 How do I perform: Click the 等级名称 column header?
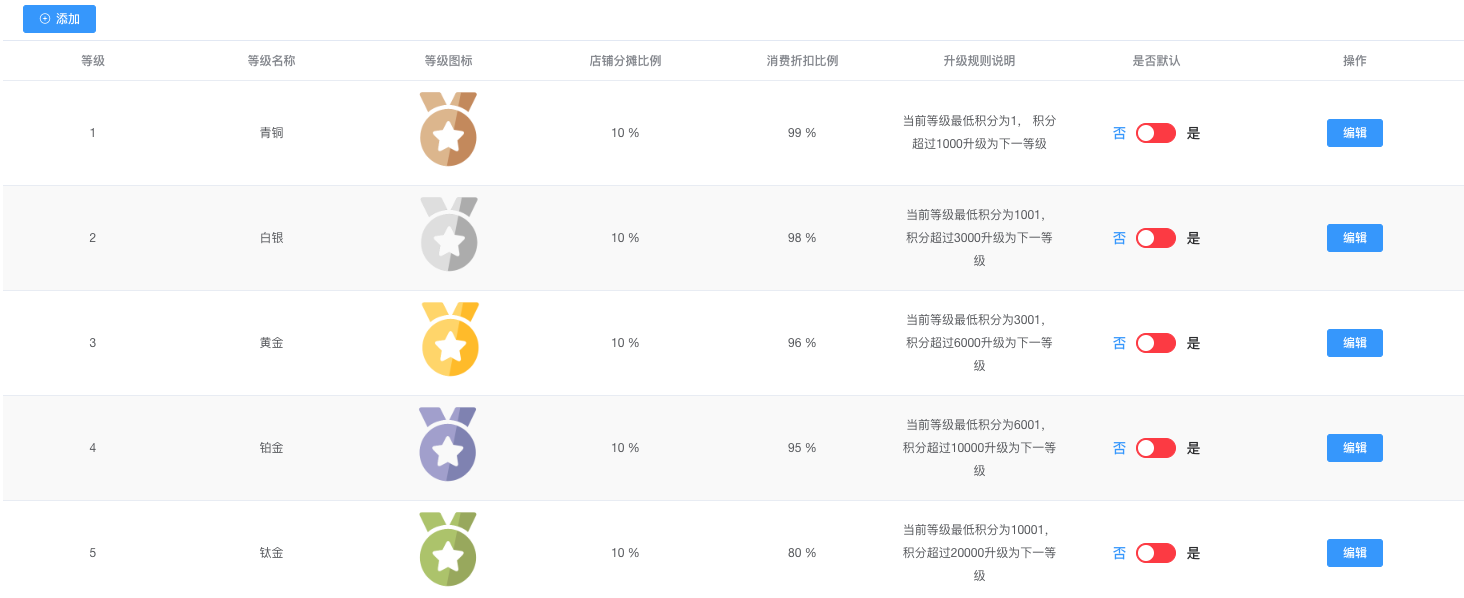click(x=271, y=61)
